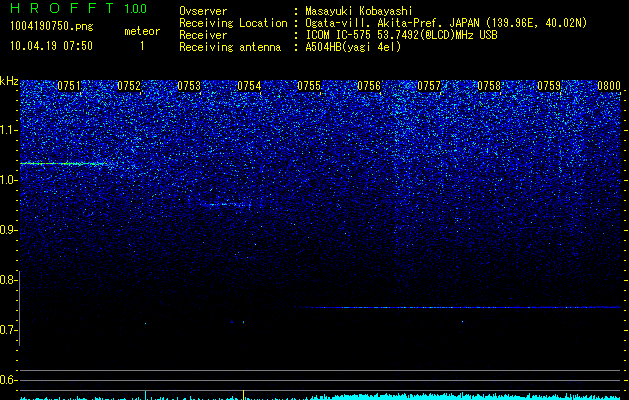Image resolution: width=629 pixels, height=400 pixels.
Task: Click the yellow marker in the bottom signal strip
Action: (243, 394)
